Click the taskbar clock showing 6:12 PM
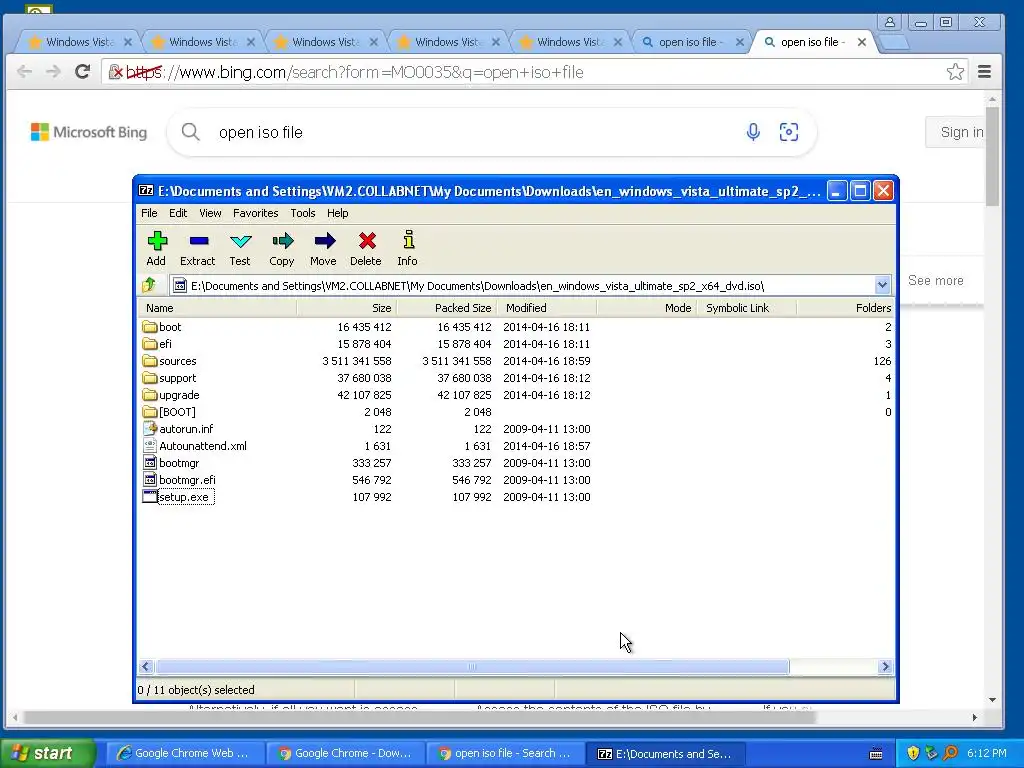1024x768 pixels. coord(987,753)
